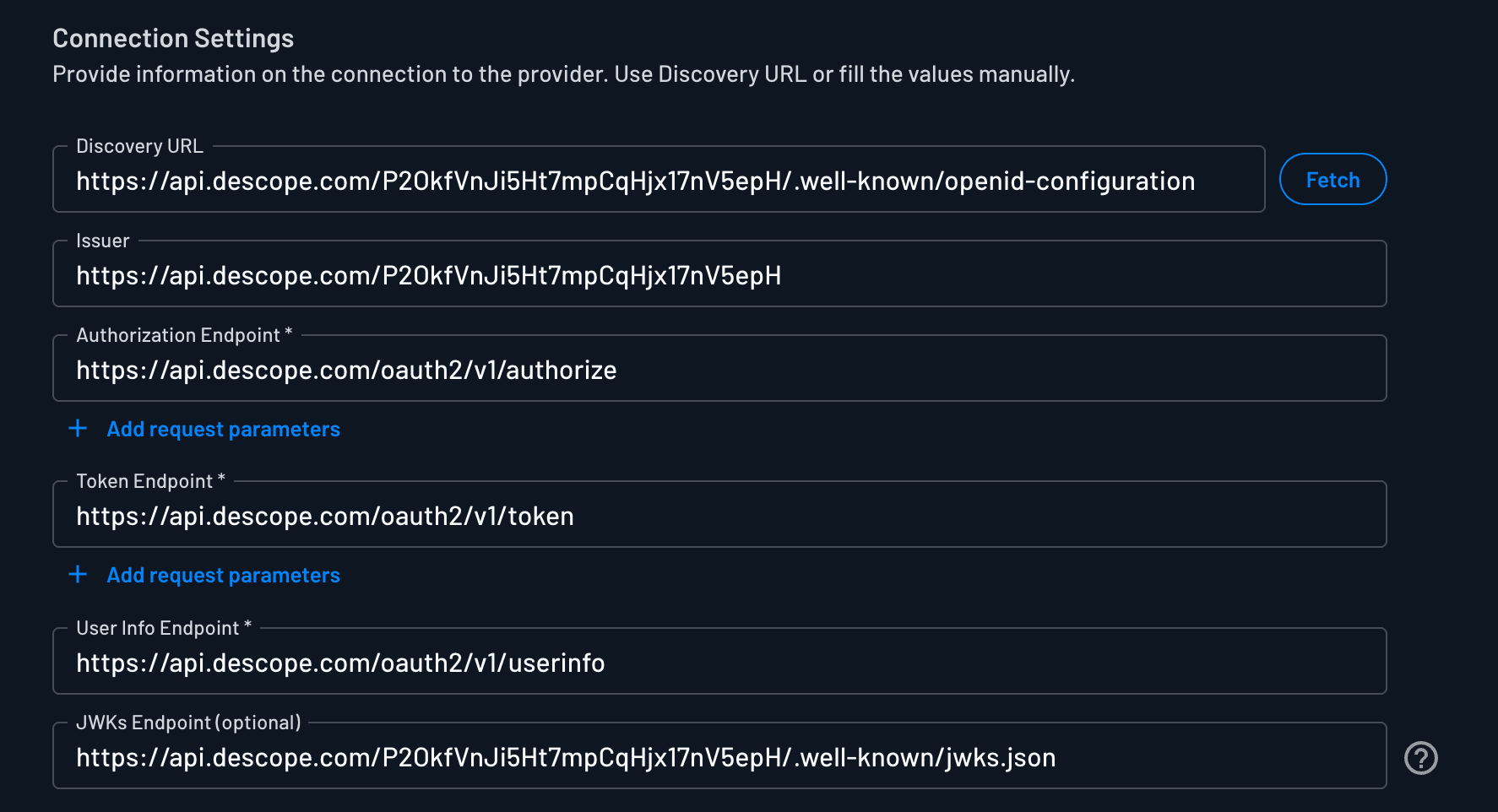The image size is (1498, 812).
Task: Click the userinfo endpoint URL text
Action: pos(340,663)
